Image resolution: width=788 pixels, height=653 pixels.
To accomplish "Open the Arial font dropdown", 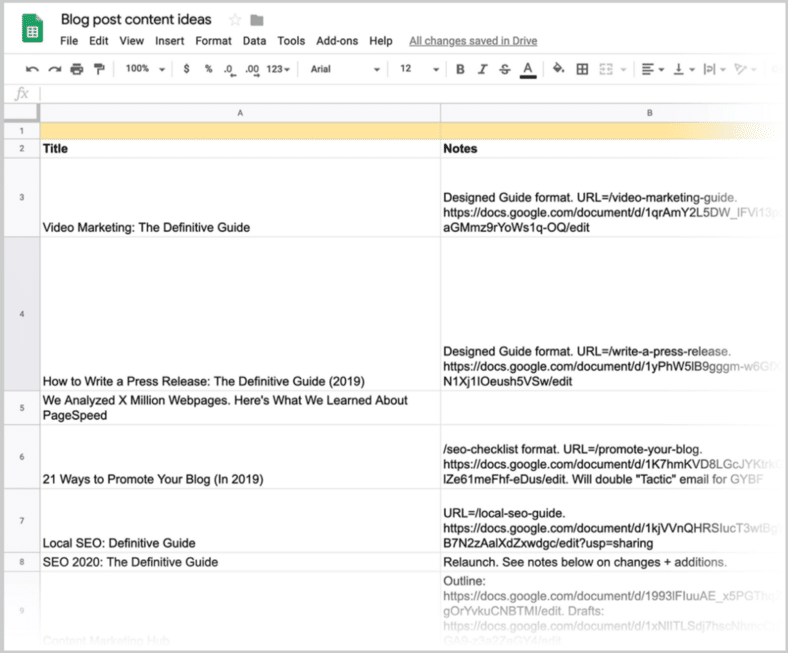I will pyautogui.click(x=345, y=69).
